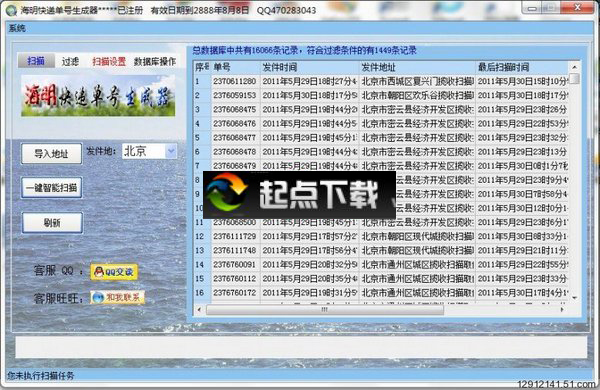Click the 和我联系 Wangwang button
Viewport: 600px width, 390px height.
[117, 297]
